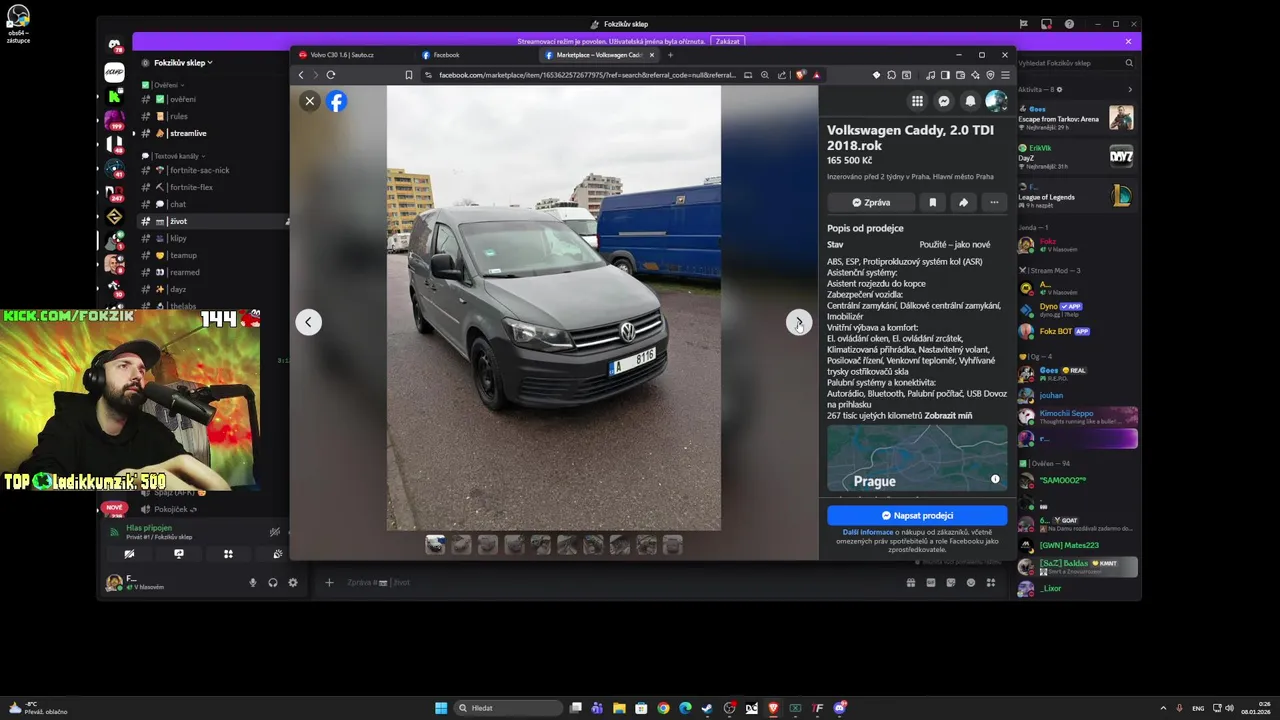Toggle the Discord microphone mute
The width and height of the screenshot is (1280, 720).
pyautogui.click(x=253, y=582)
